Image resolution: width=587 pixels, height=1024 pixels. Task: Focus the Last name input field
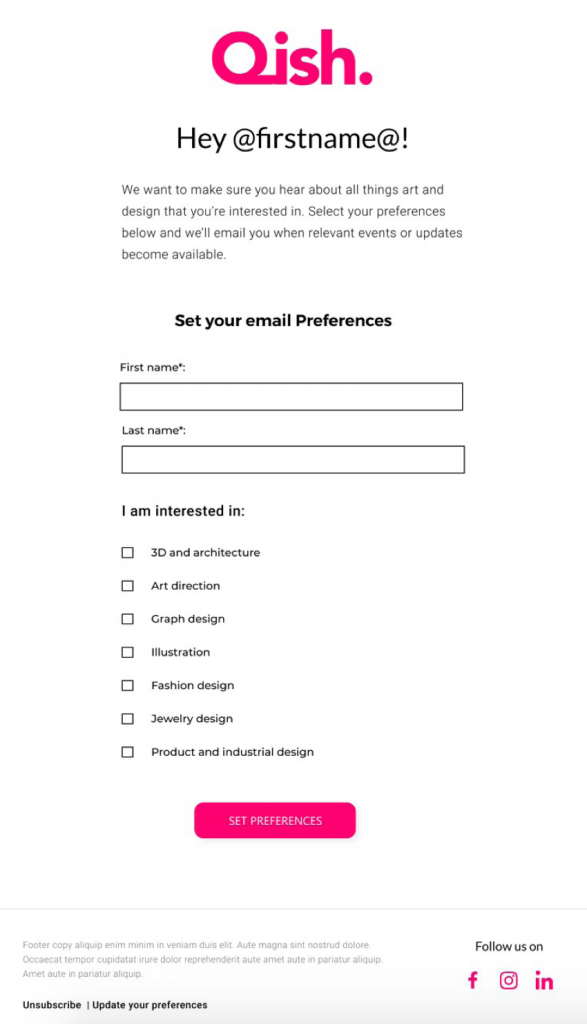point(293,460)
